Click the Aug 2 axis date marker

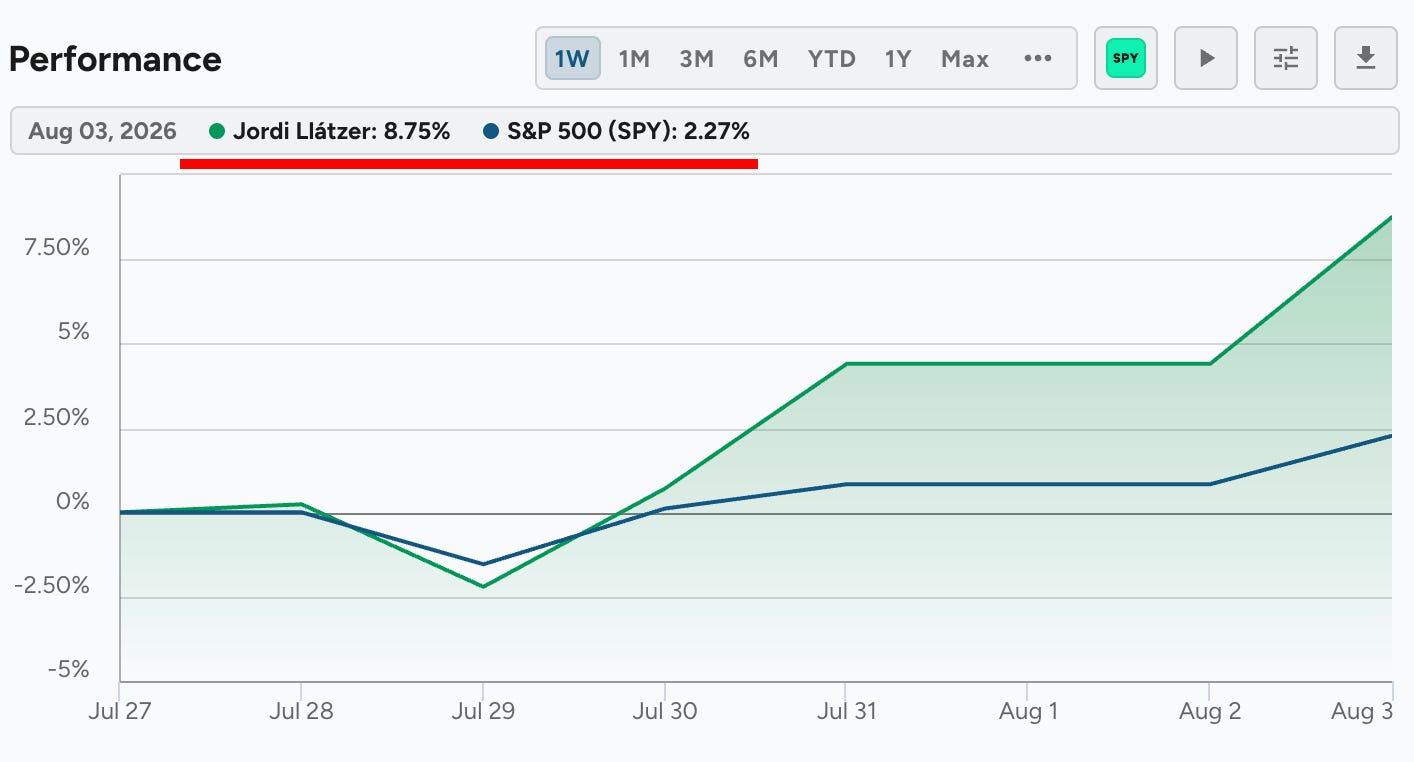pos(1210,712)
